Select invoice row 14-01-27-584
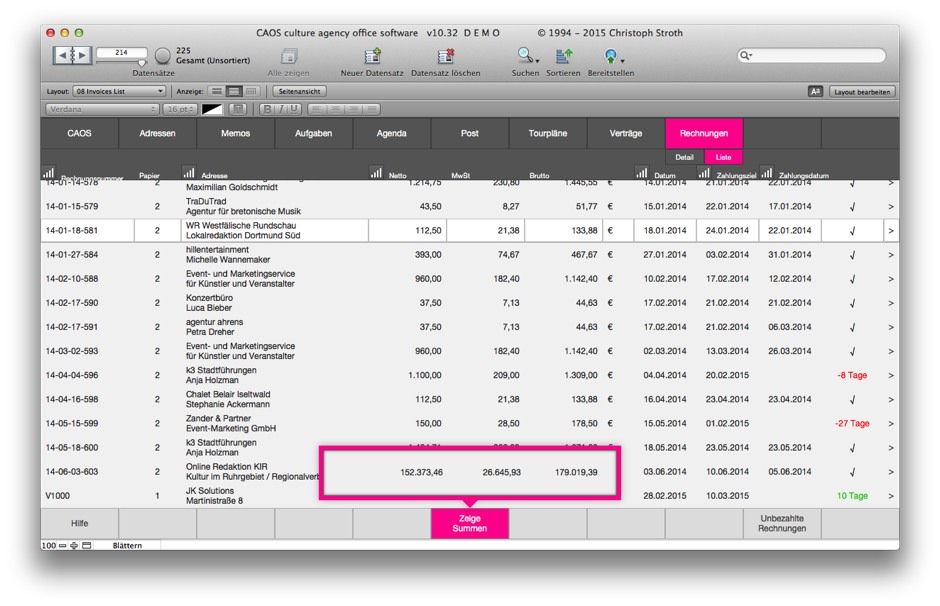940x606 pixels. click(x=470, y=255)
